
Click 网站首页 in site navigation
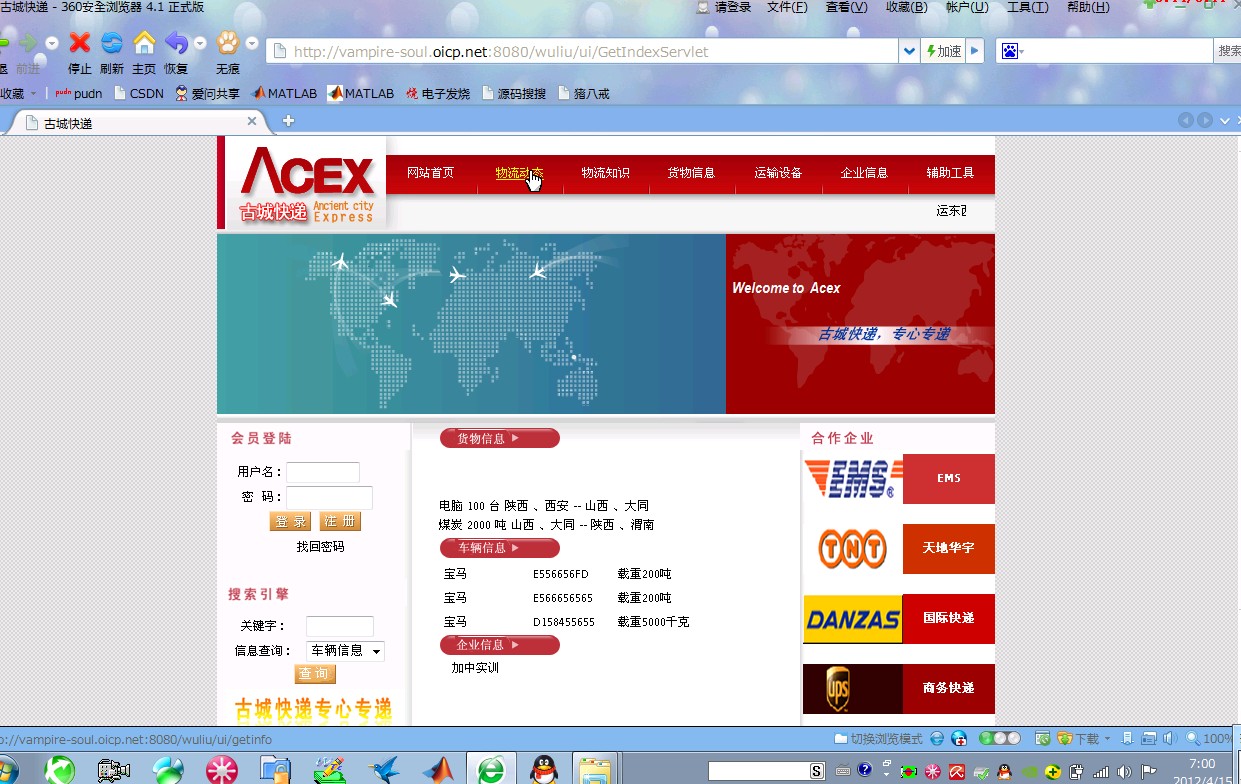(x=430, y=173)
